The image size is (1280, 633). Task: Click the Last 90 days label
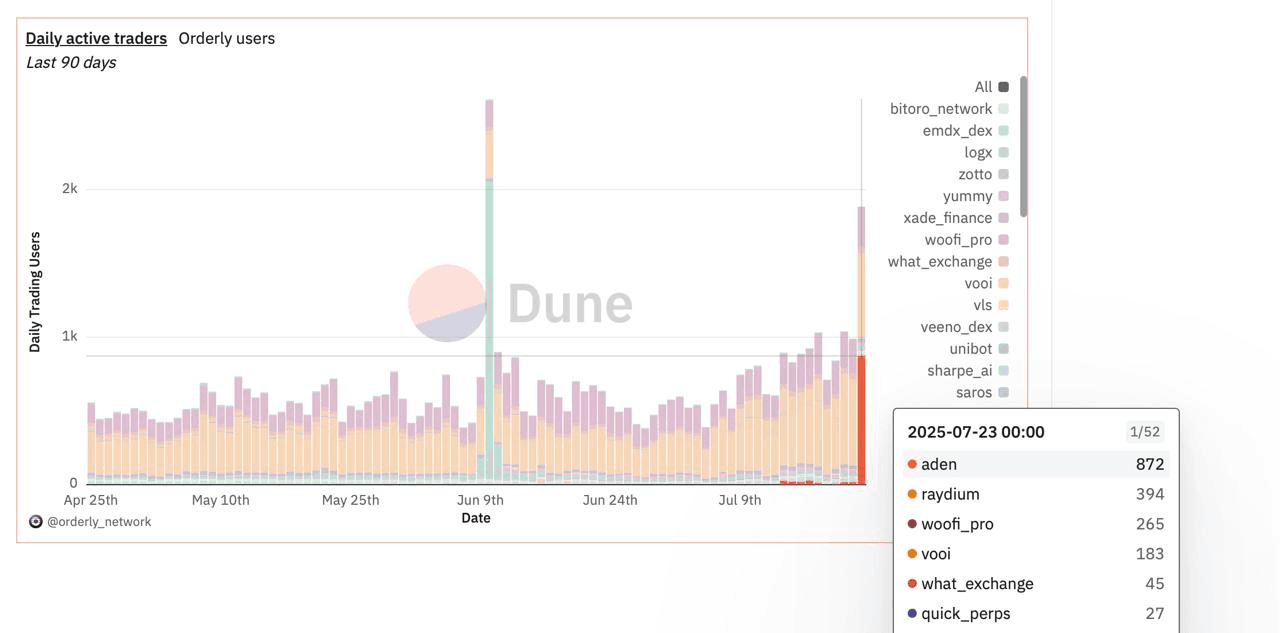[x=71, y=62]
